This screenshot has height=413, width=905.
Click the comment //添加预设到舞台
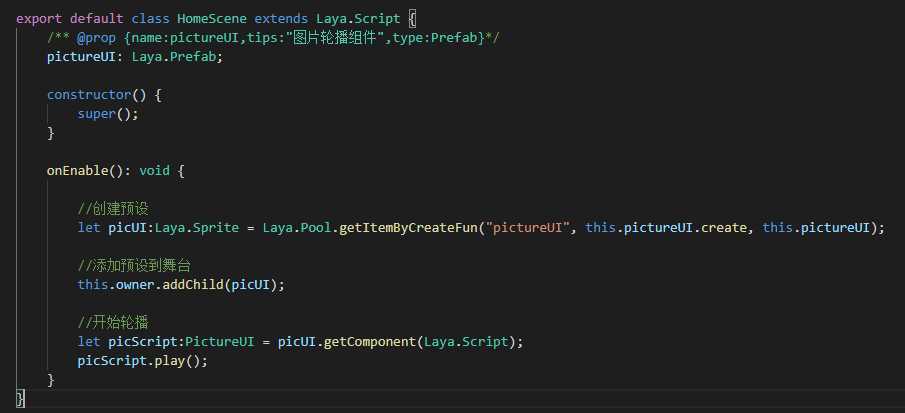134,265
